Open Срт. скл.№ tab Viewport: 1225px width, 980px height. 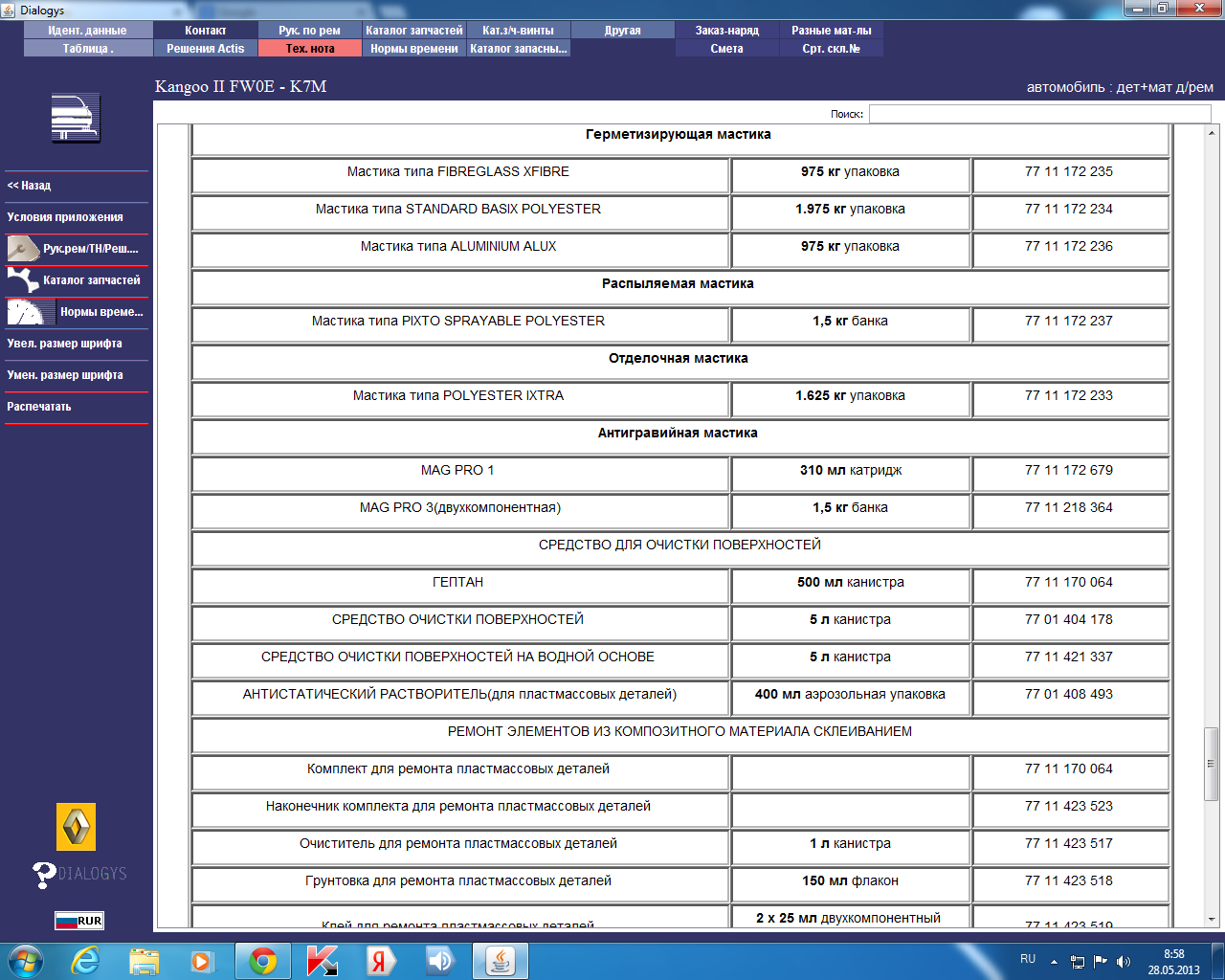pyautogui.click(x=832, y=49)
